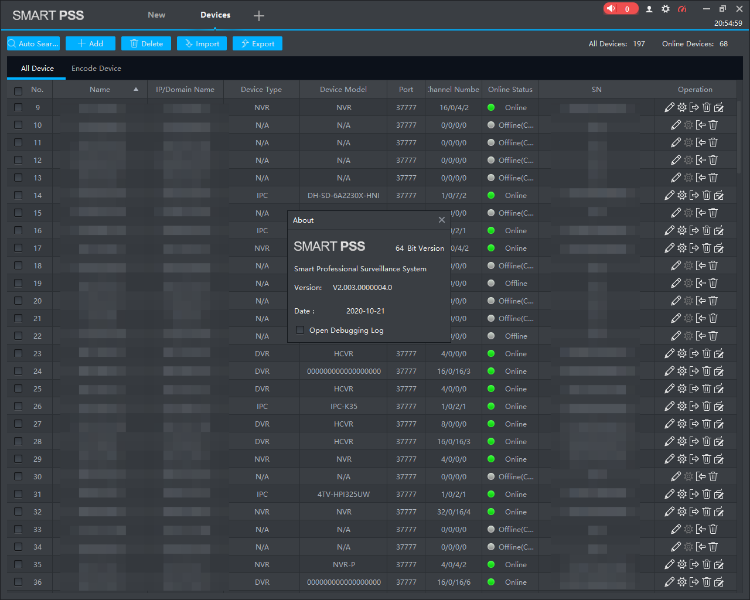Switch to the Devices tab
Viewport: 750px width, 600px height.
pos(215,15)
